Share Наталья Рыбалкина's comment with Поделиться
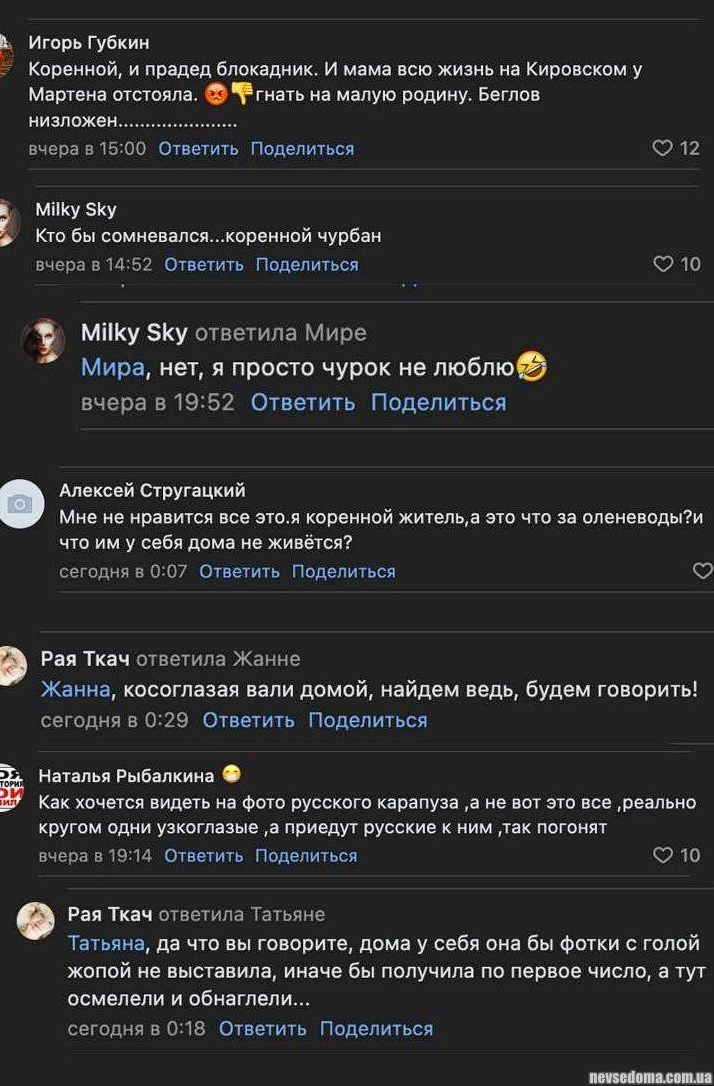Image resolution: width=714 pixels, height=1086 pixels. [x=306, y=855]
